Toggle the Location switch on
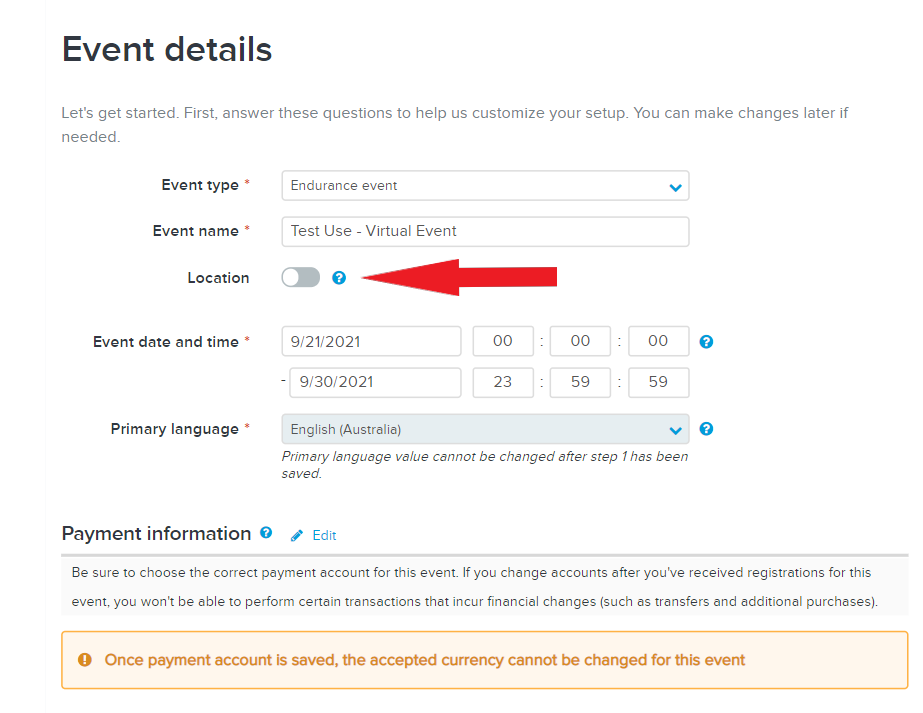Screen dimensions: 923x713 (x=300, y=277)
